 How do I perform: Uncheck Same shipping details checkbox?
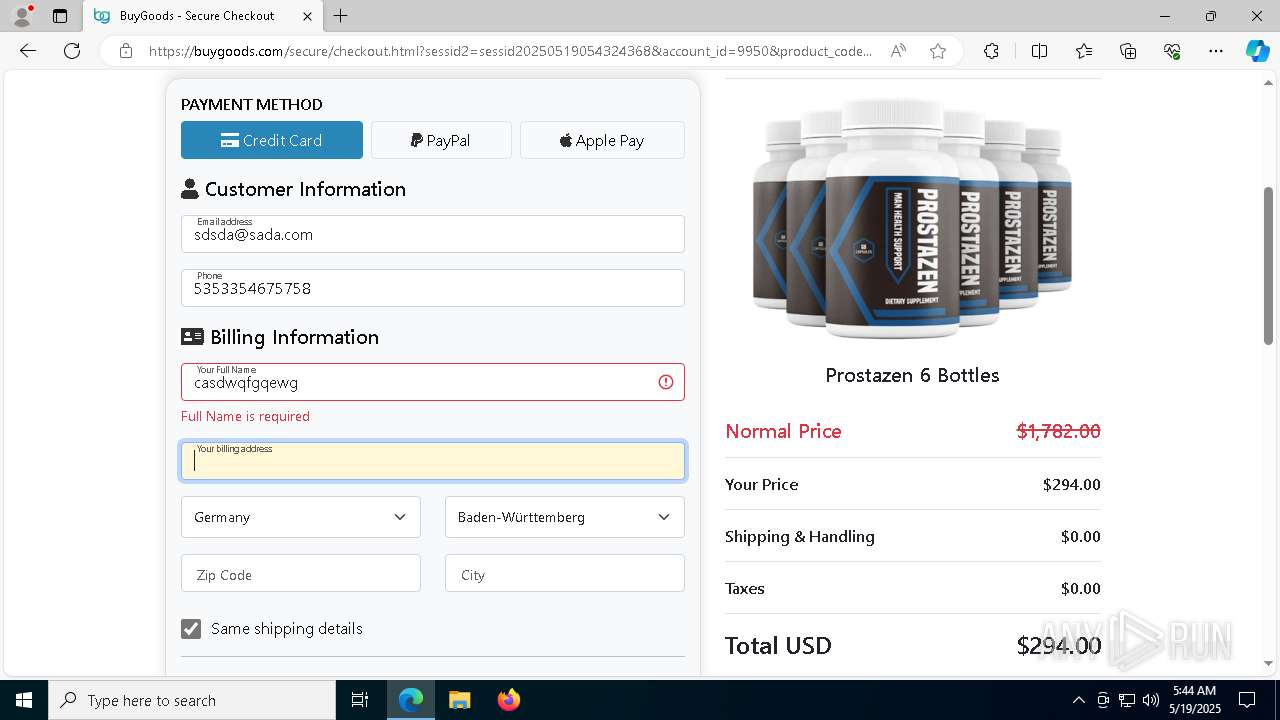[x=191, y=628]
